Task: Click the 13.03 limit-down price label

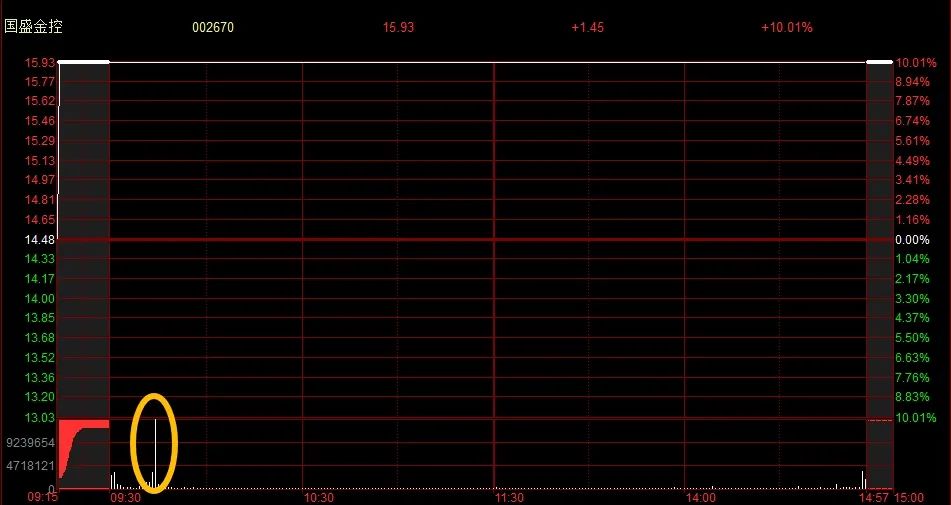Action: [x=40, y=417]
